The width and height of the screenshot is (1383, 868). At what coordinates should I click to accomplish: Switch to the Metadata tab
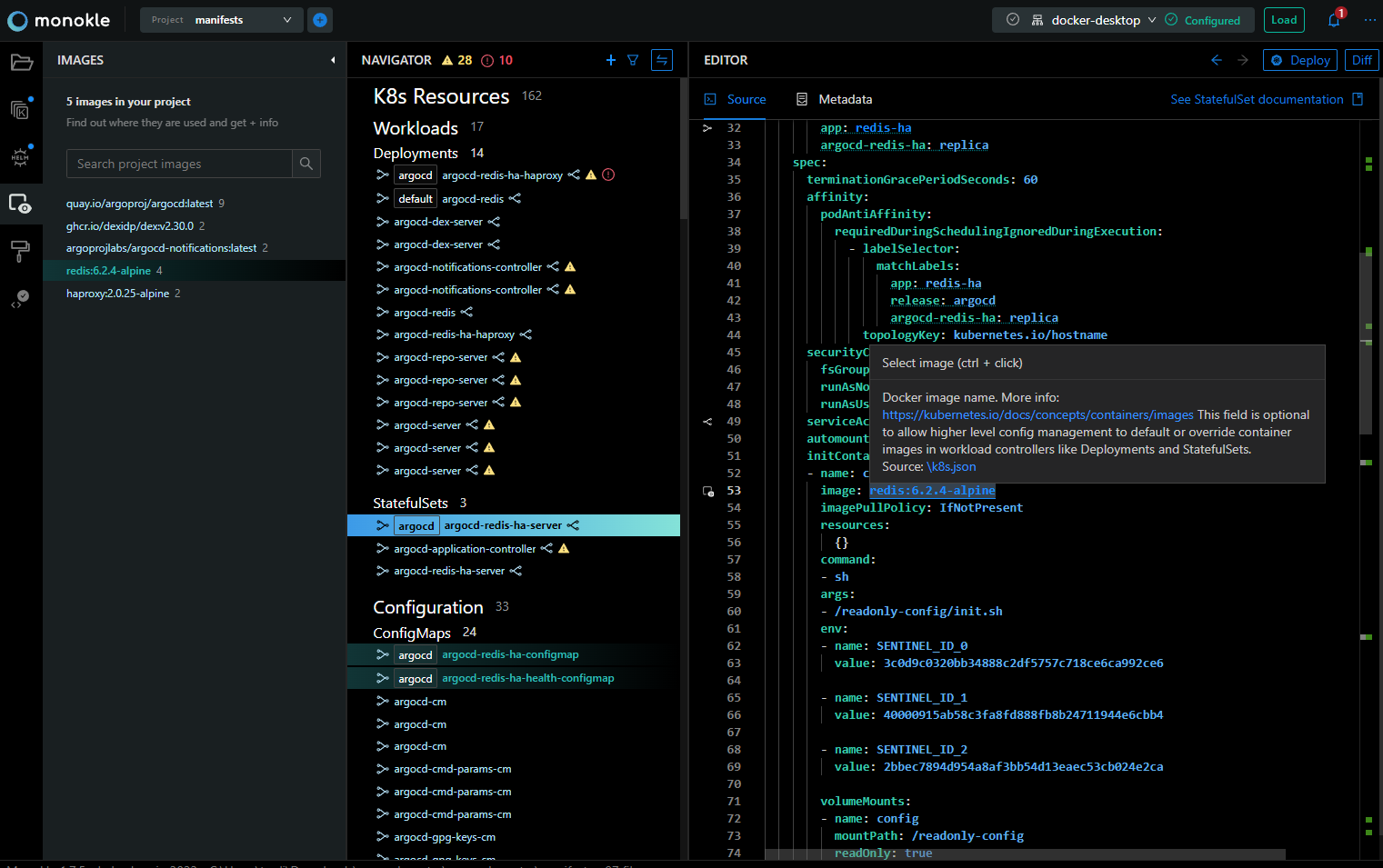tap(834, 99)
